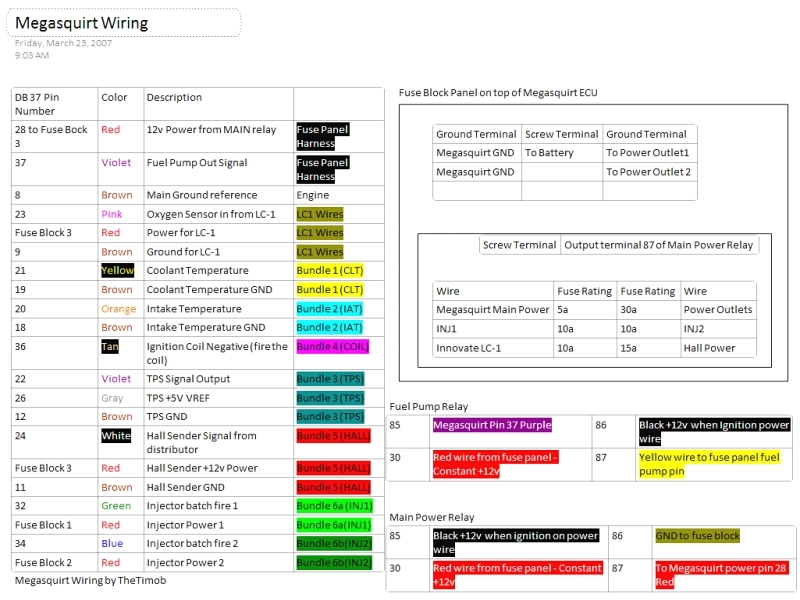Select the yellow highlighted Coolant Temperature color cell

tap(117, 270)
